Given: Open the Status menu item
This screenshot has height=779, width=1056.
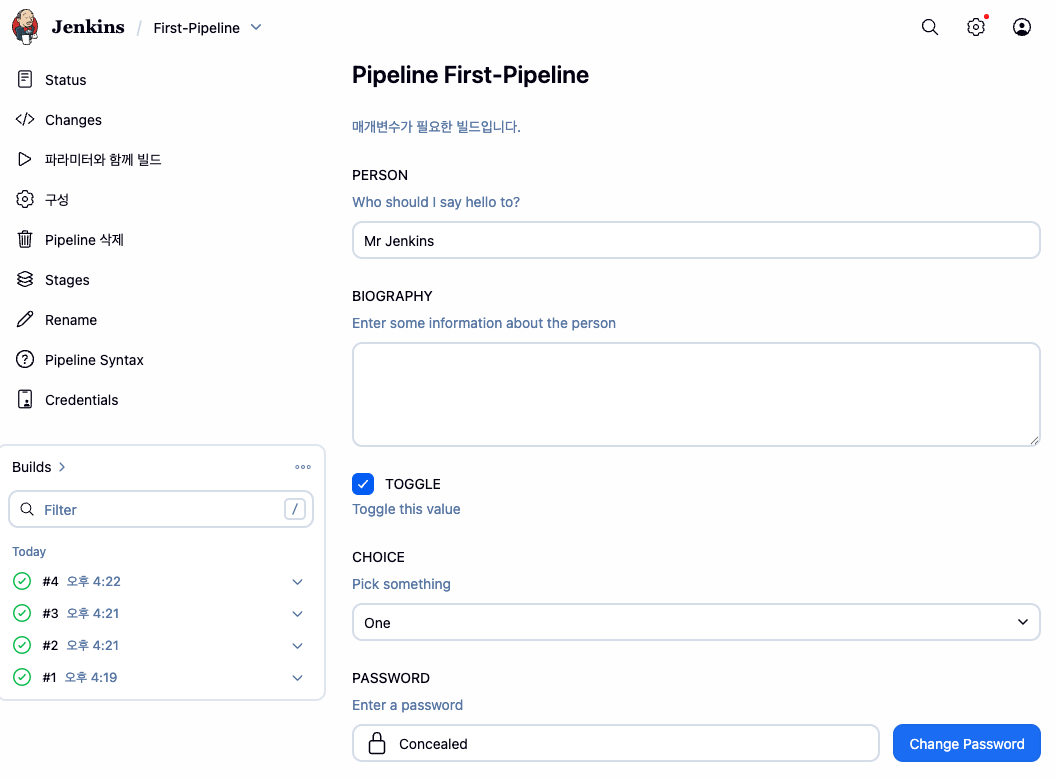Looking at the screenshot, I should tap(65, 80).
